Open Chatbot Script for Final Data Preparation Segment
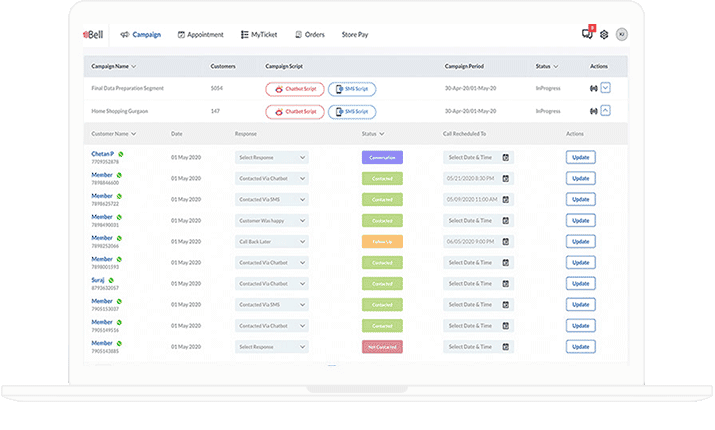Screen dimensions: 715x430 click(294, 88)
